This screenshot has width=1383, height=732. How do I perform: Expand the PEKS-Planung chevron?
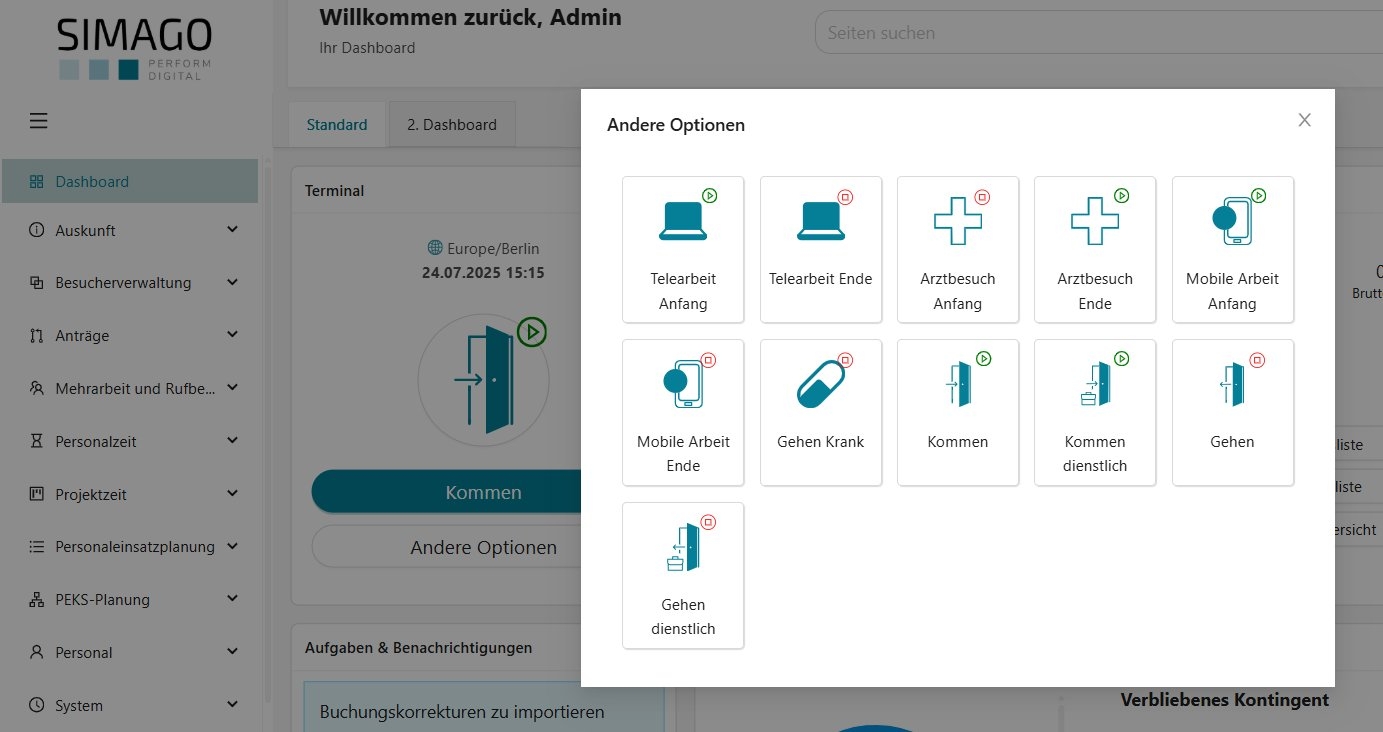233,600
